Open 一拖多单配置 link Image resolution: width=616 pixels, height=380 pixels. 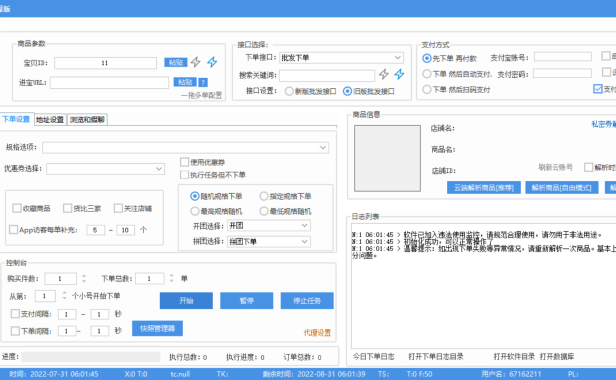click(202, 95)
